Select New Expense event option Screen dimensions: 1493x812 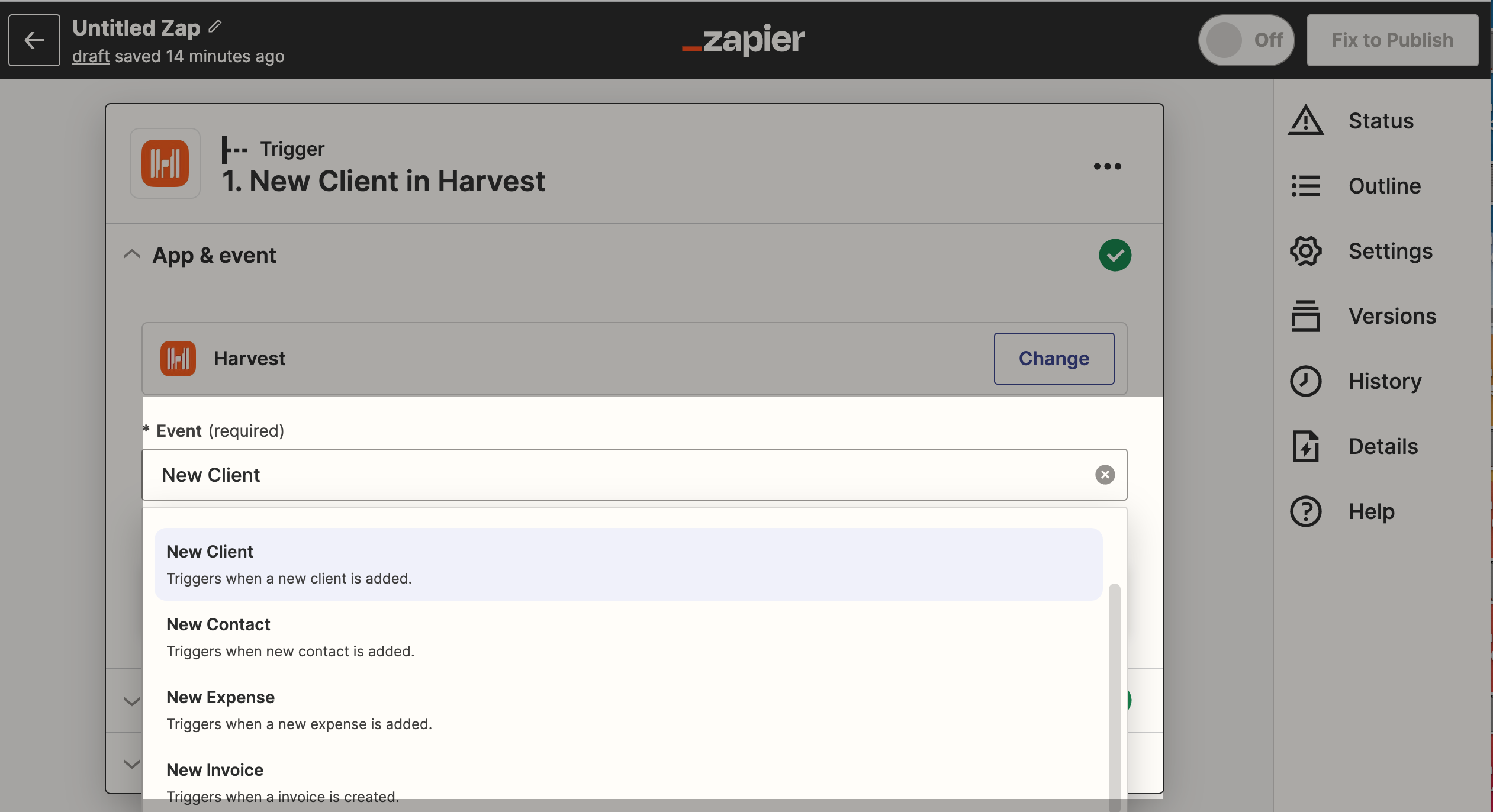[628, 710]
